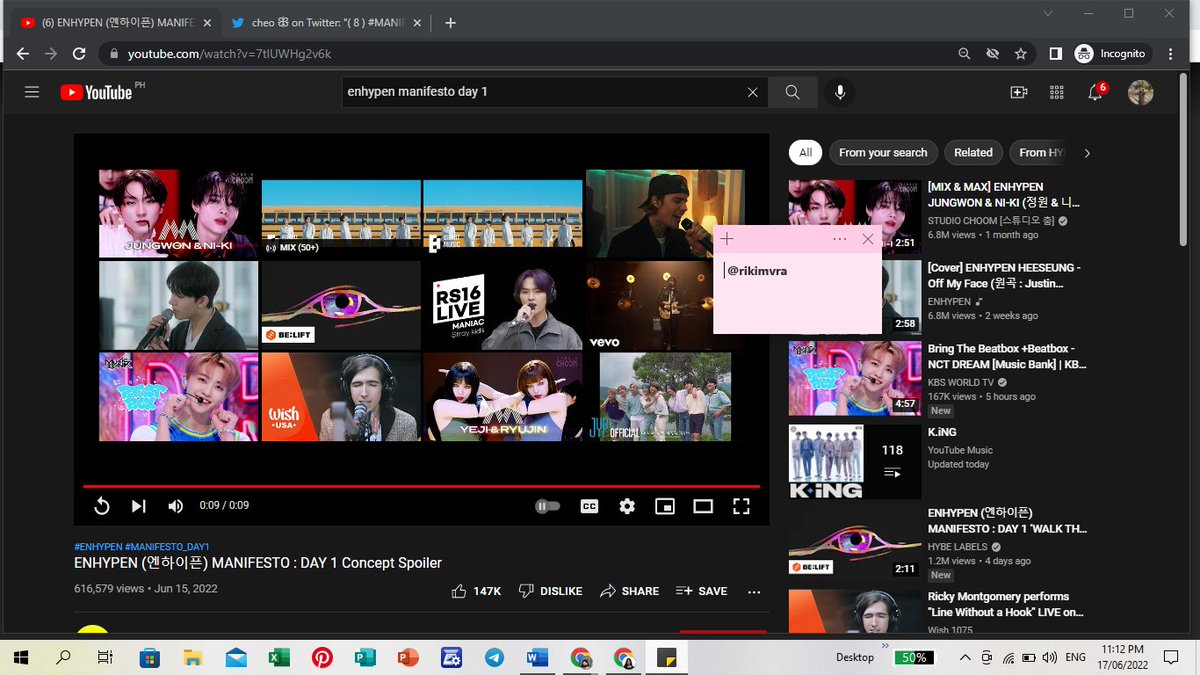Like the video with 147K likes
Screen dimensions: 1200x675
click(x=476, y=591)
